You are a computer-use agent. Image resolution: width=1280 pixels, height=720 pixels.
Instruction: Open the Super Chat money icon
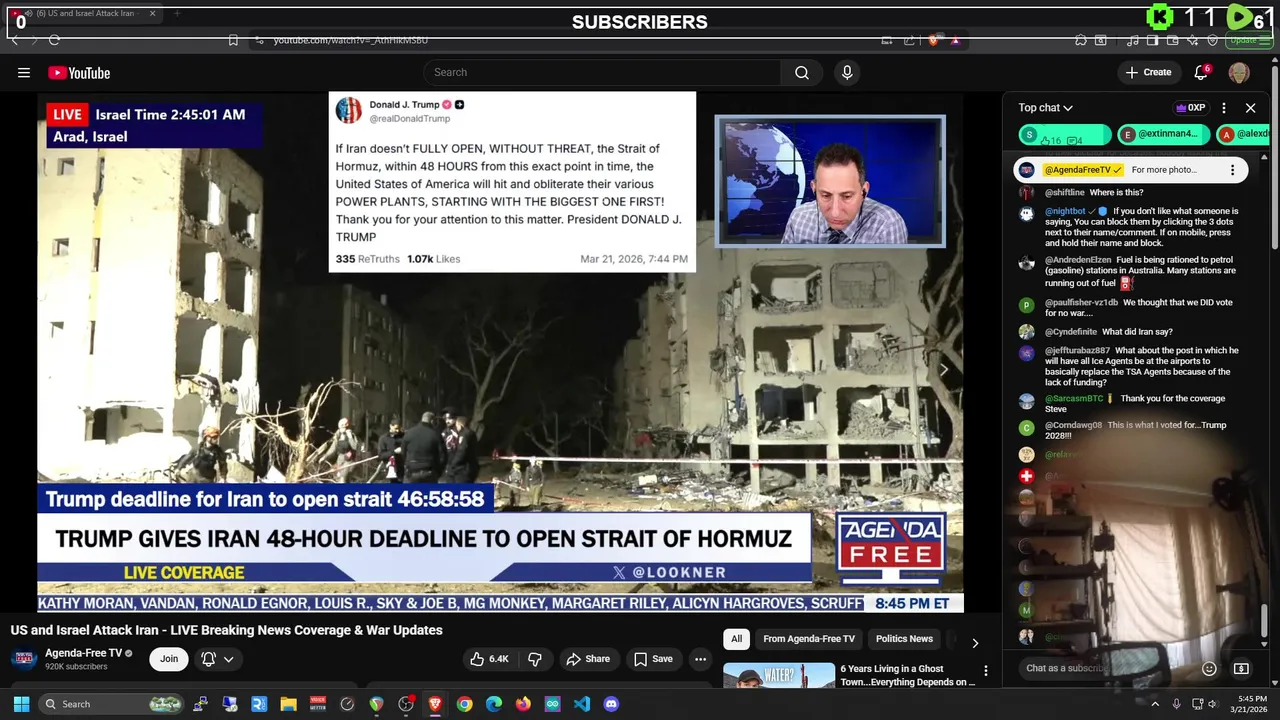[x=1241, y=668]
